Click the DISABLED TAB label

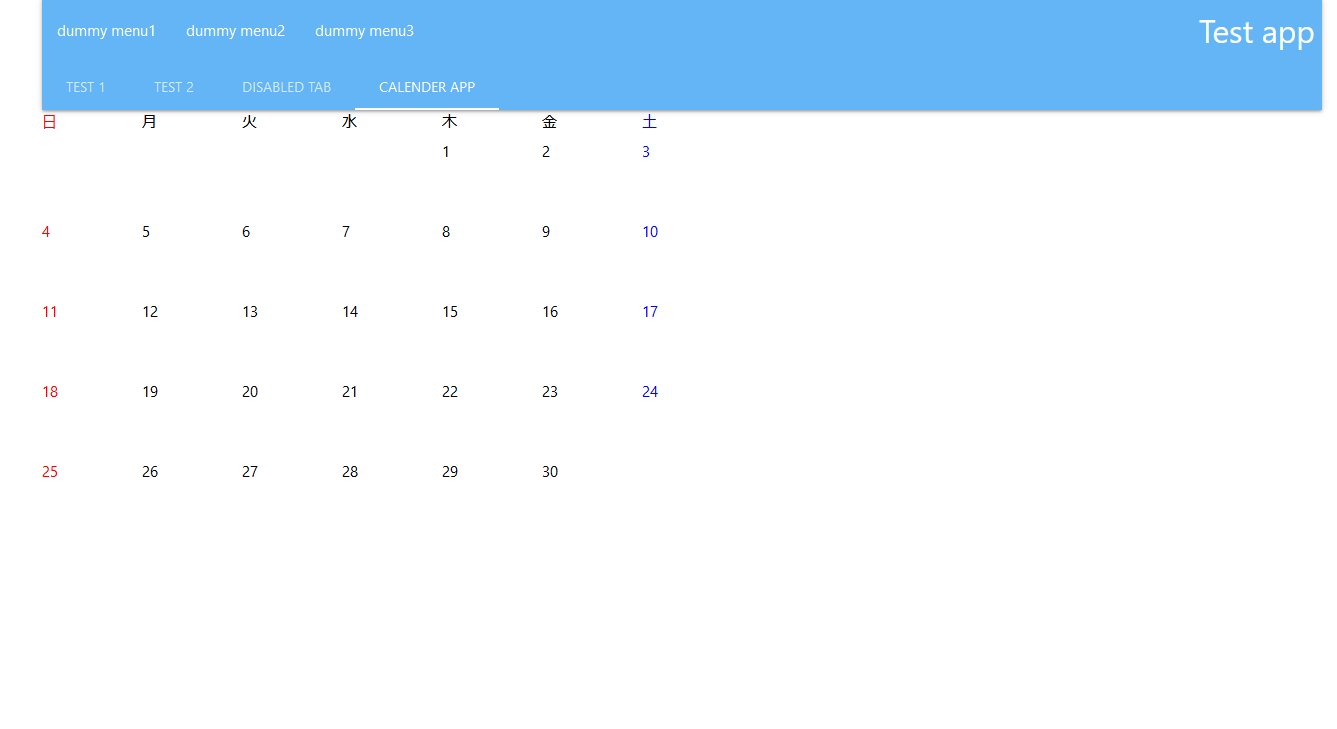[286, 87]
